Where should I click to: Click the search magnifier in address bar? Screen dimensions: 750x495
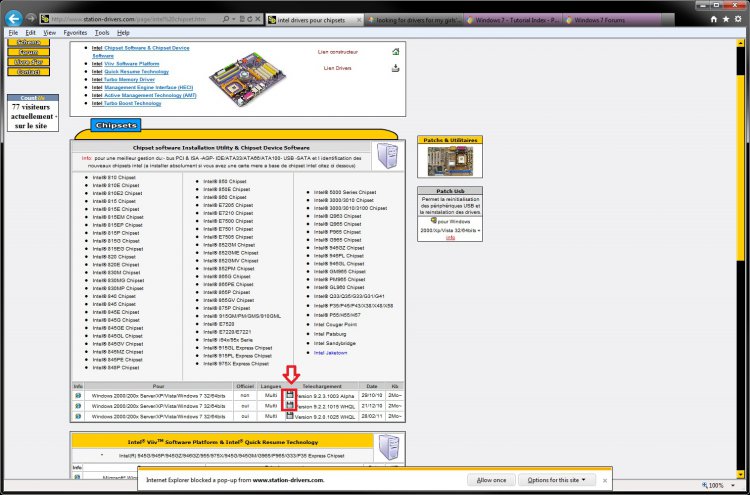click(226, 19)
